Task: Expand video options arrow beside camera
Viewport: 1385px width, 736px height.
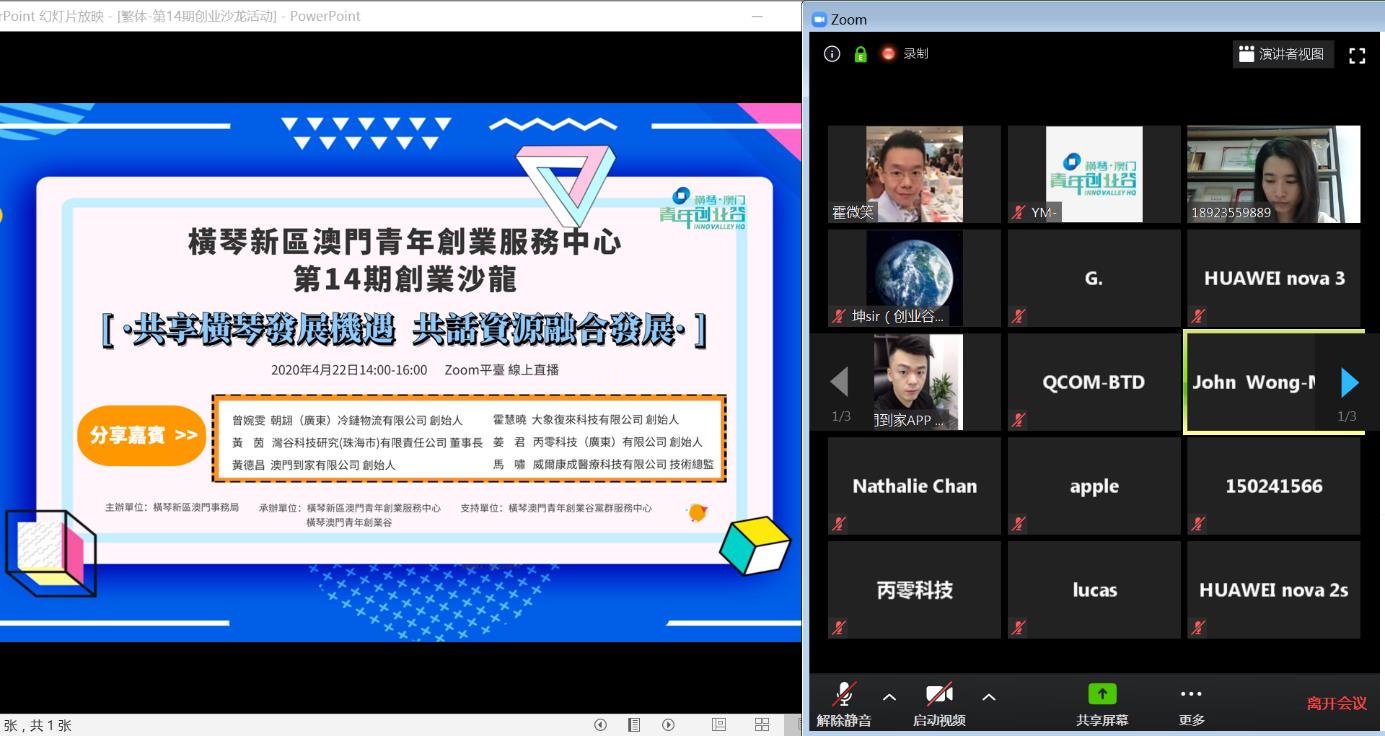Action: (989, 697)
